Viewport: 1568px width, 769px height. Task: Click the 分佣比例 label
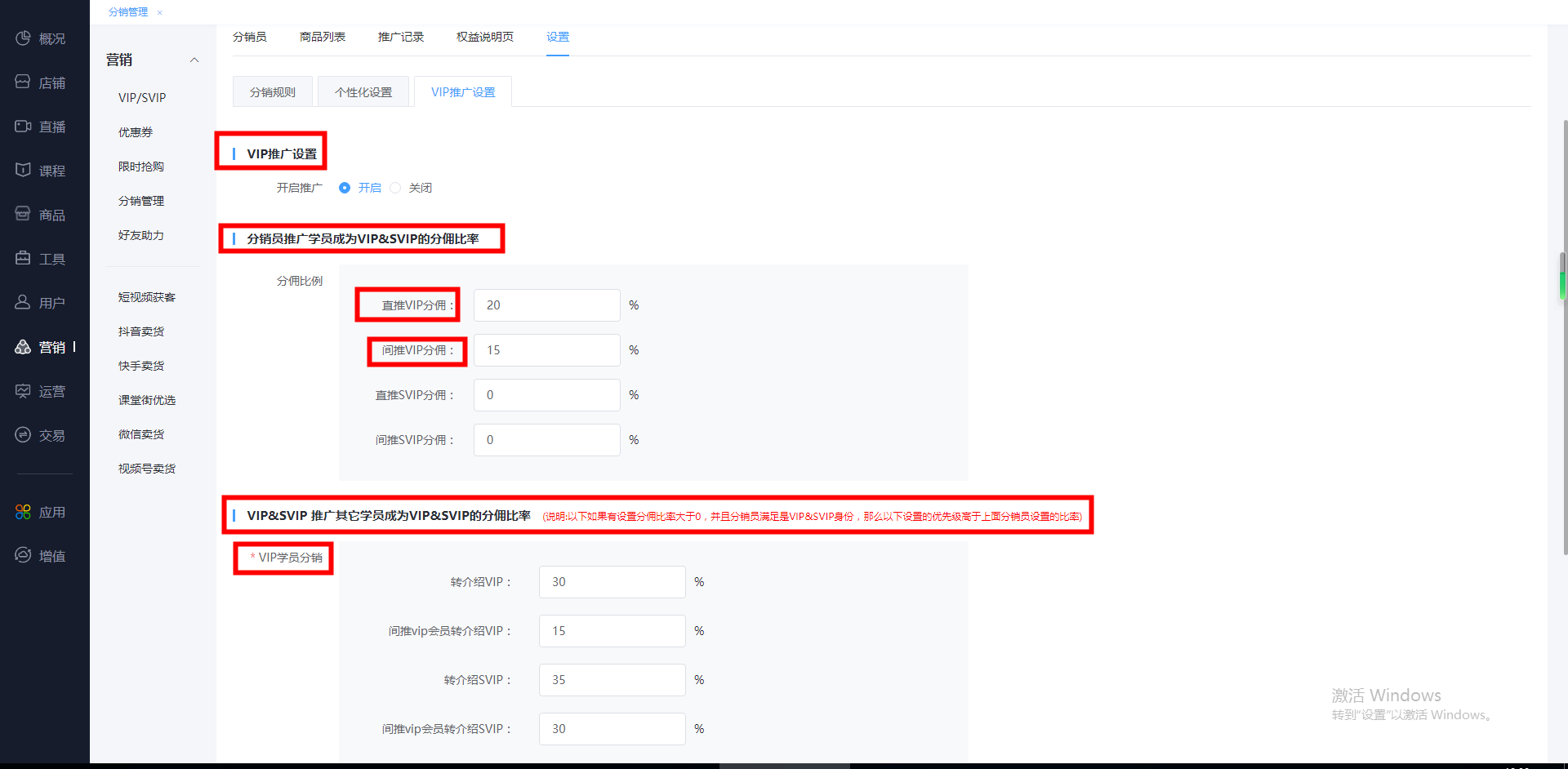(300, 281)
